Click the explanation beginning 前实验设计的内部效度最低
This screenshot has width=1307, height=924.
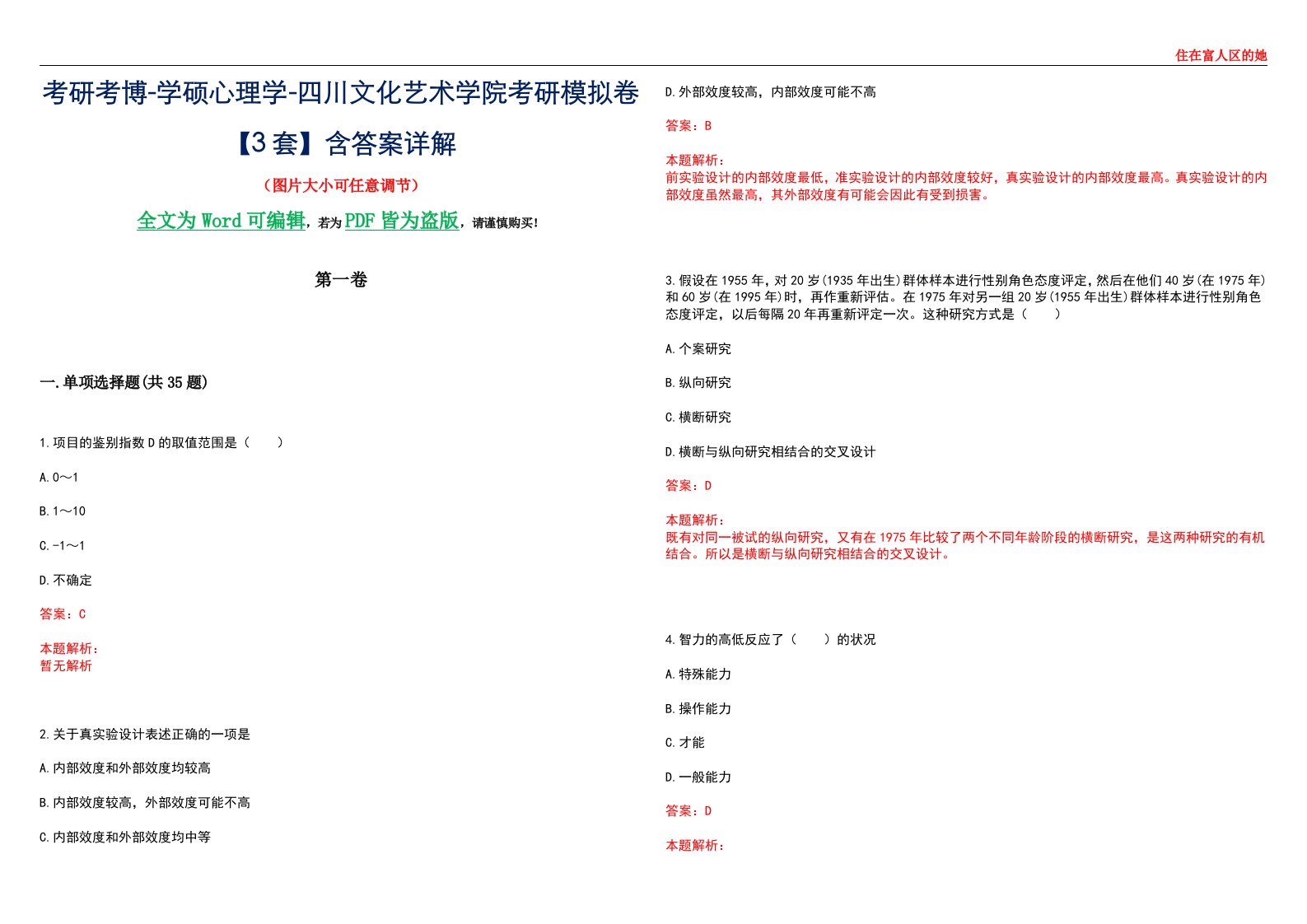tap(966, 186)
